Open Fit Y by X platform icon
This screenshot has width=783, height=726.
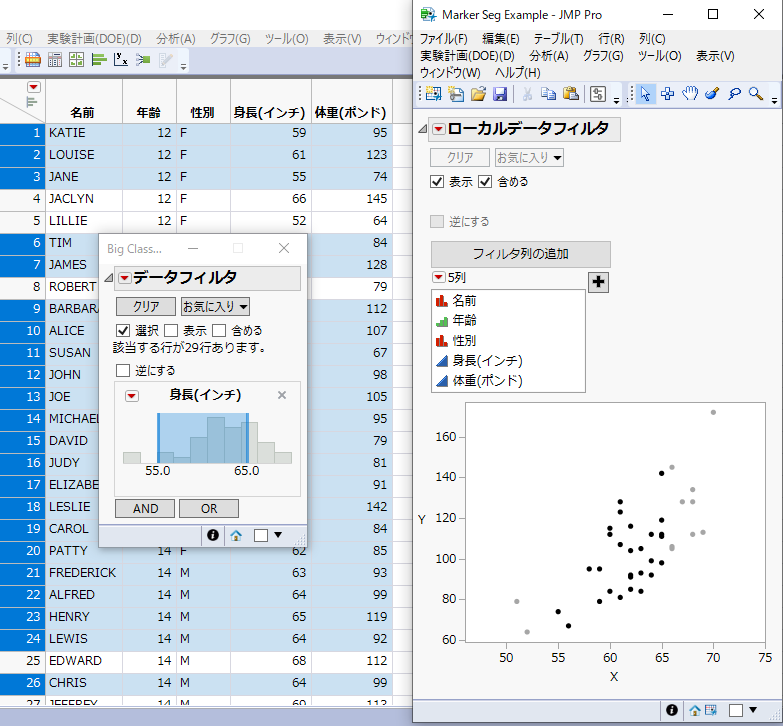click(x=122, y=60)
